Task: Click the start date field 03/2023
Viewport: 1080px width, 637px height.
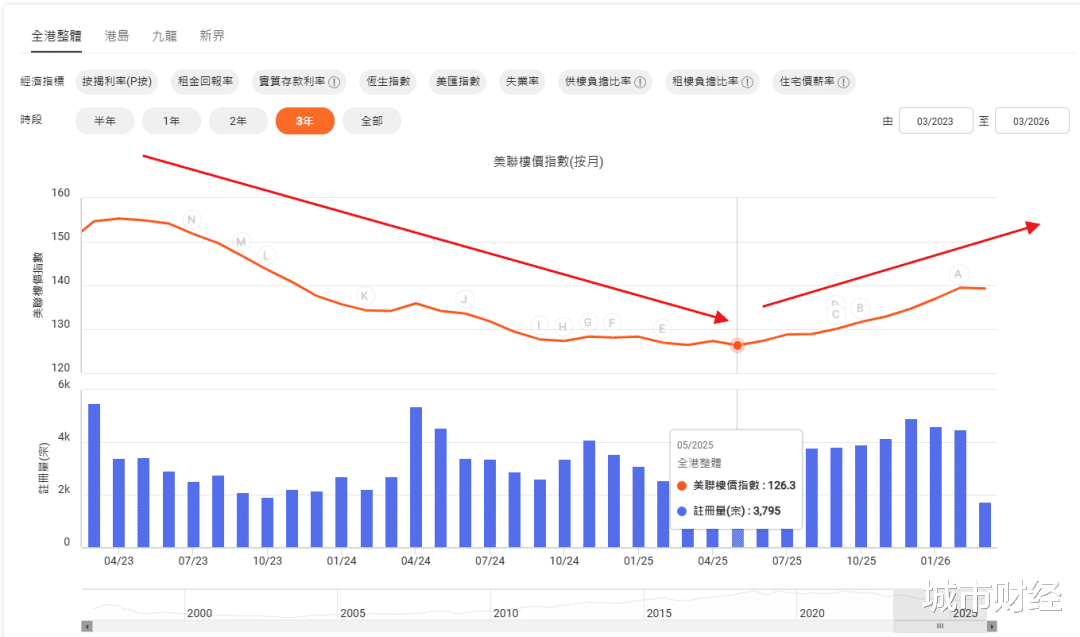Action: click(x=935, y=121)
